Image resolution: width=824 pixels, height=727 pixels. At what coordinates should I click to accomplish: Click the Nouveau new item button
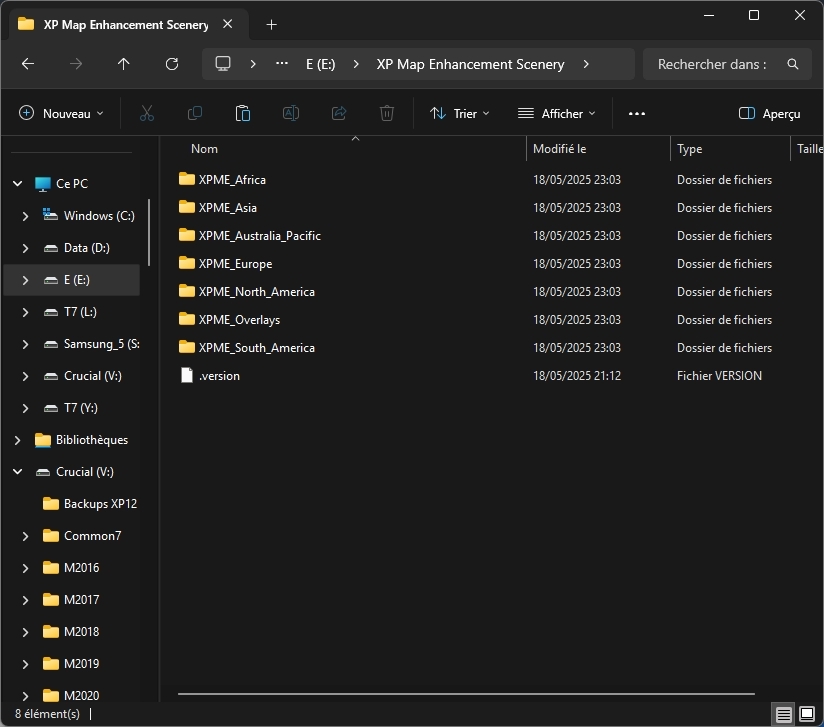[x=61, y=114]
